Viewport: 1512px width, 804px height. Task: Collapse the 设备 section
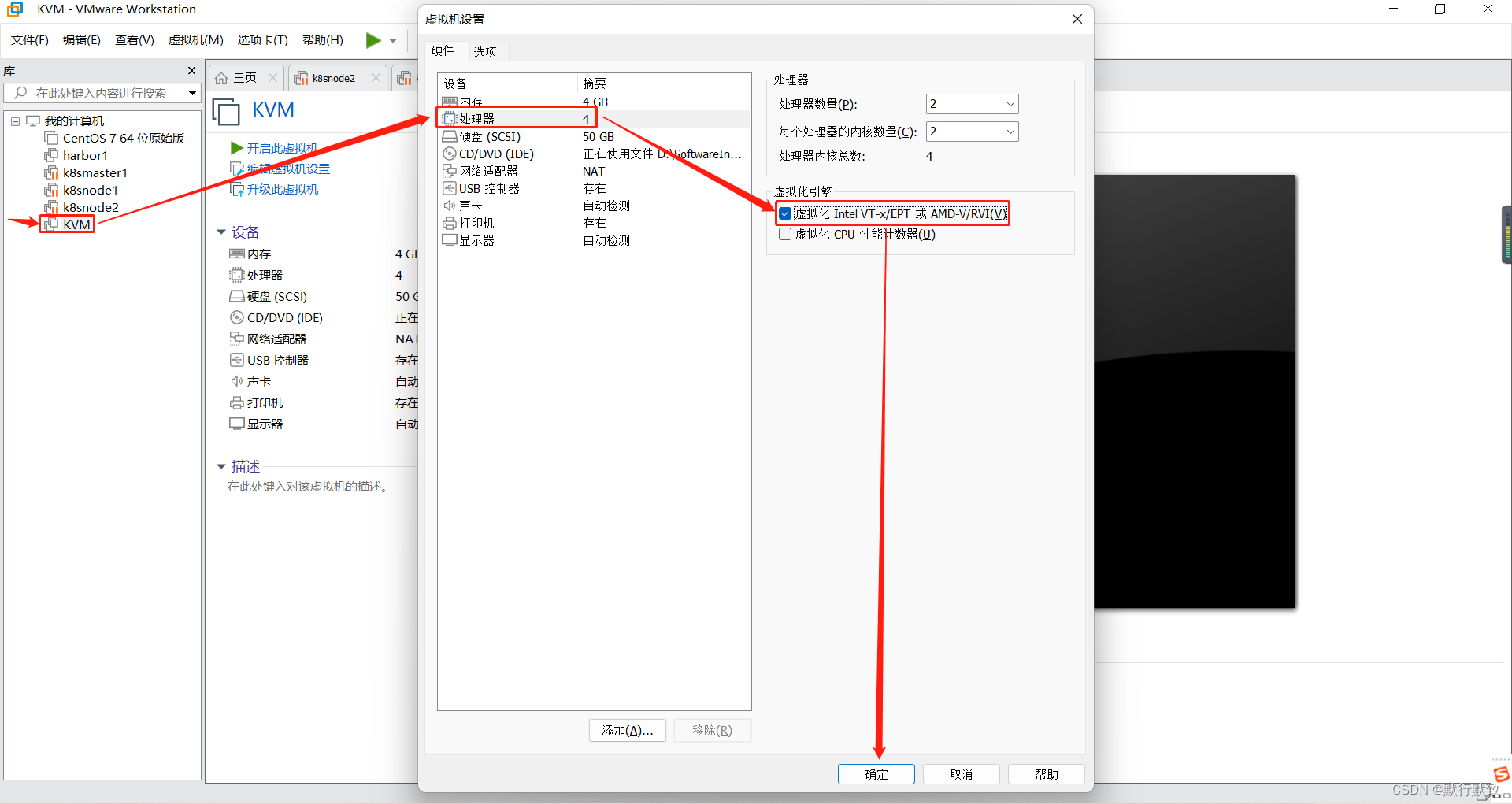click(221, 232)
